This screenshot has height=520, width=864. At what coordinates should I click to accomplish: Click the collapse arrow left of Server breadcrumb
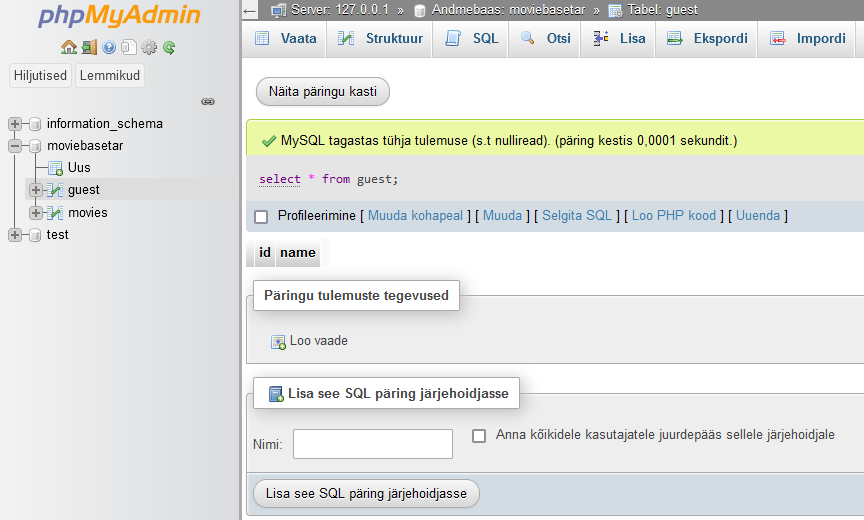coord(250,10)
